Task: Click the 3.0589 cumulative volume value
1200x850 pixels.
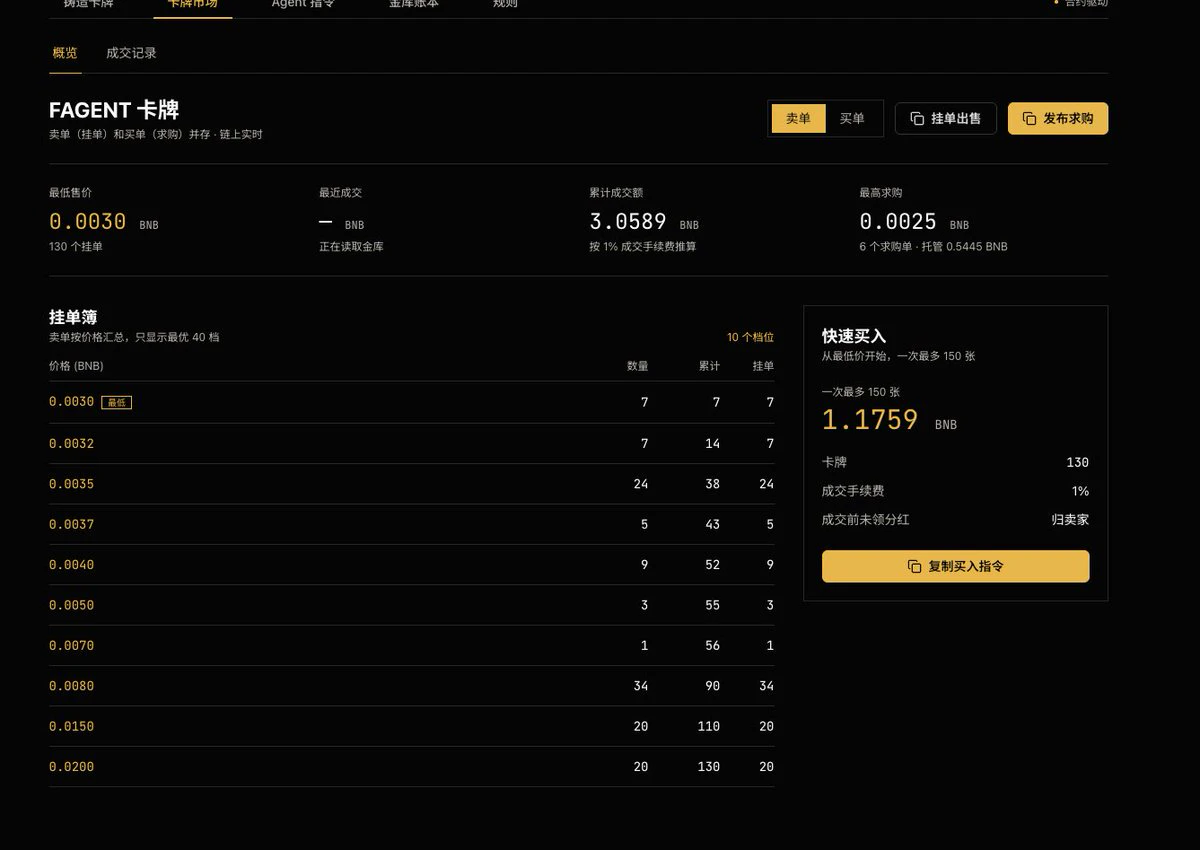Action: point(628,222)
